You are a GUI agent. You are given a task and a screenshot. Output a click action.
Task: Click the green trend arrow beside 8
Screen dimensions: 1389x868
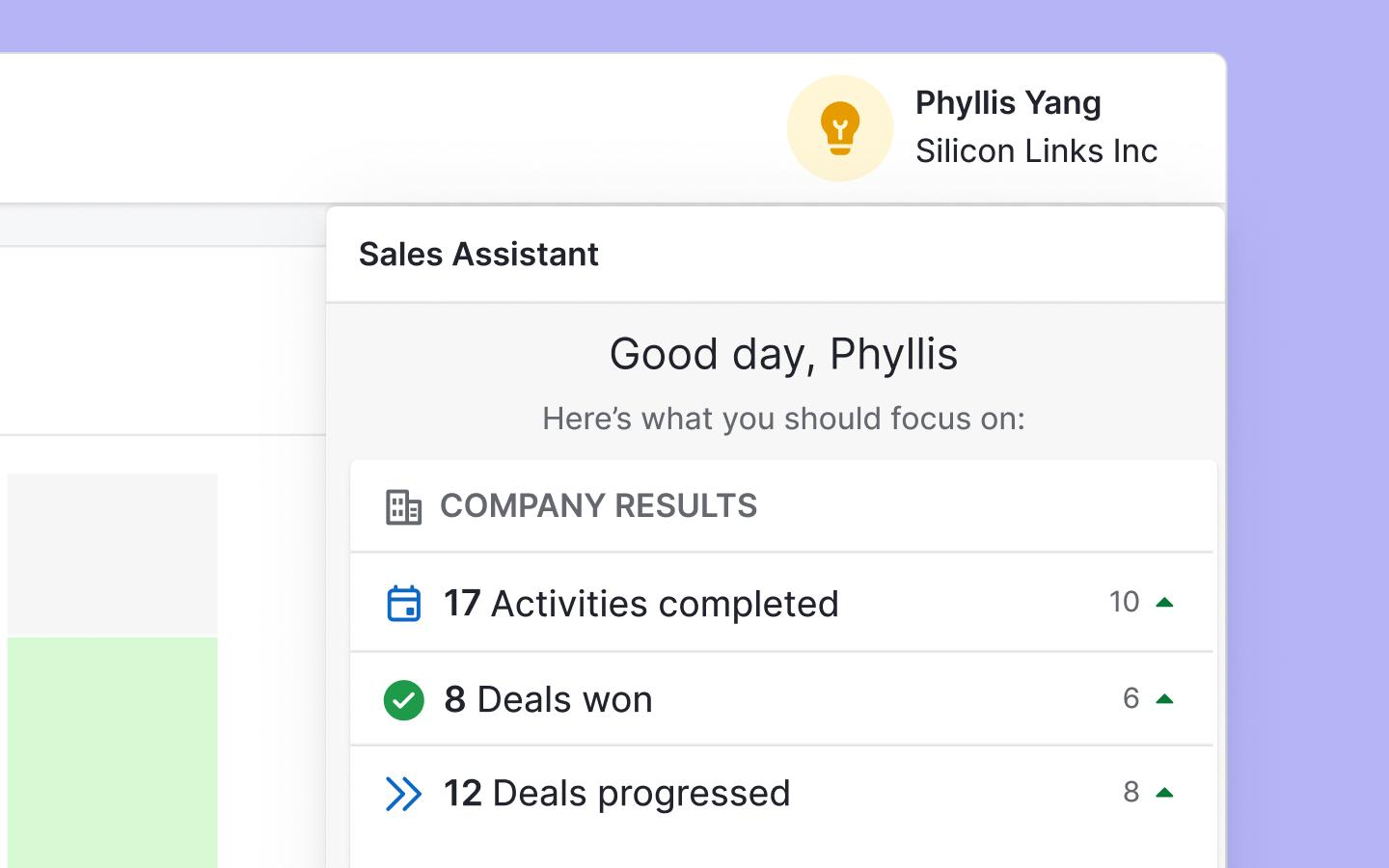(x=1165, y=792)
